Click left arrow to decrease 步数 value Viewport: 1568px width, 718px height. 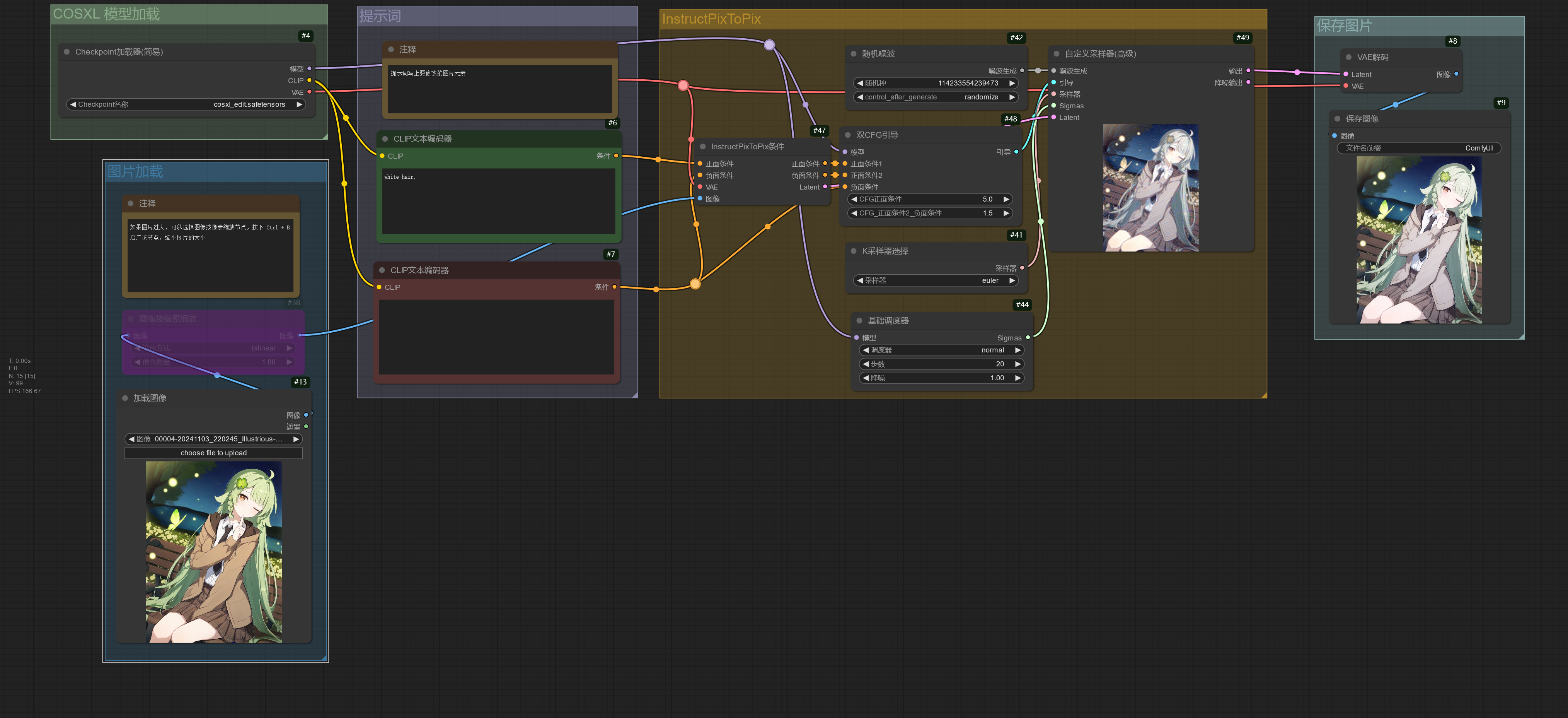[866, 364]
